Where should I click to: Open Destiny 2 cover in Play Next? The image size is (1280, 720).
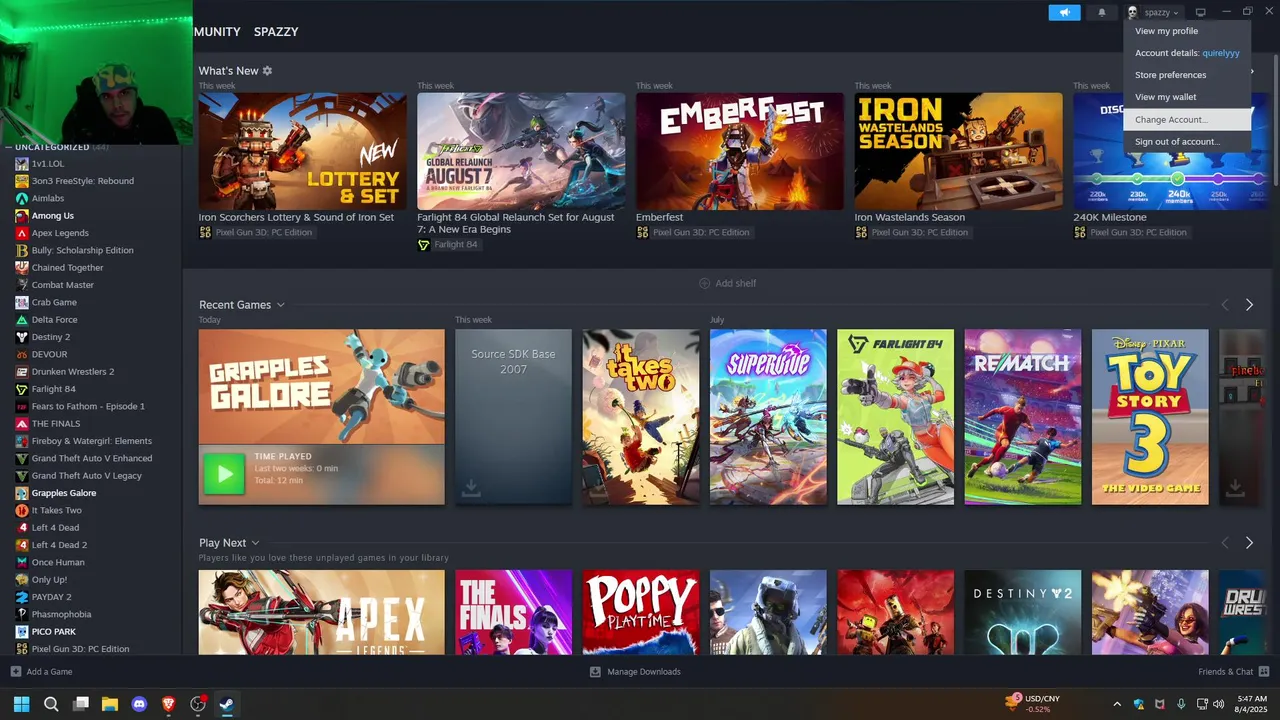click(1023, 612)
